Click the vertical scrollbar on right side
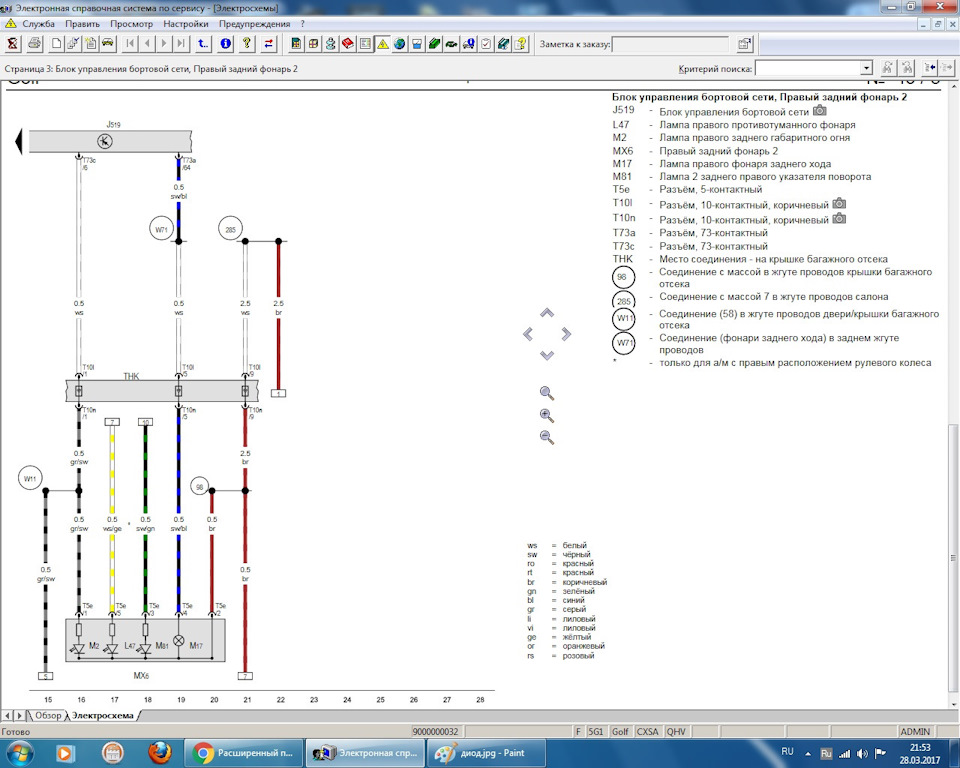960x768 pixels. click(953, 558)
